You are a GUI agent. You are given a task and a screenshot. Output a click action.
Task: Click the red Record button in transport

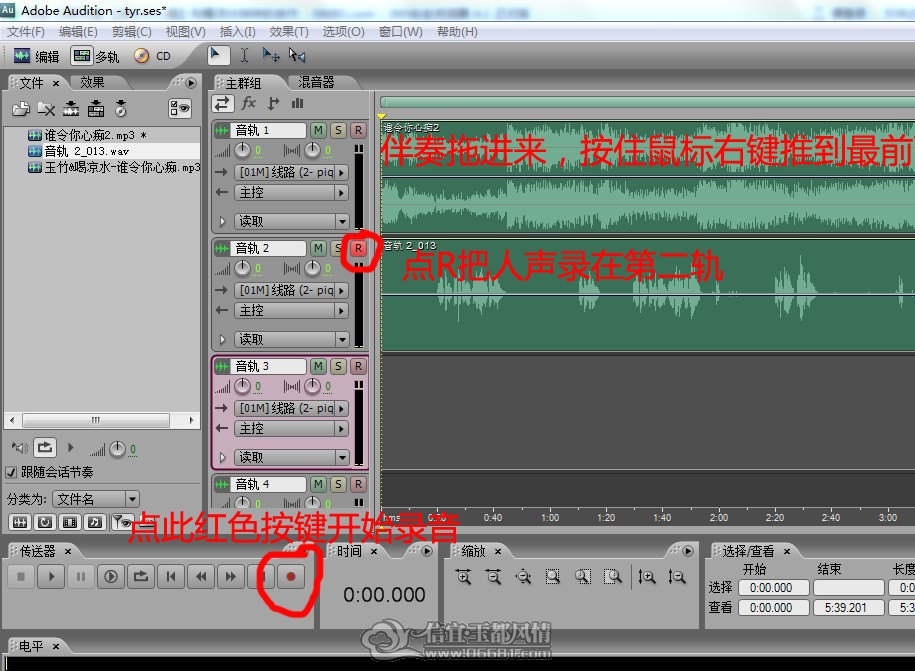coord(291,577)
